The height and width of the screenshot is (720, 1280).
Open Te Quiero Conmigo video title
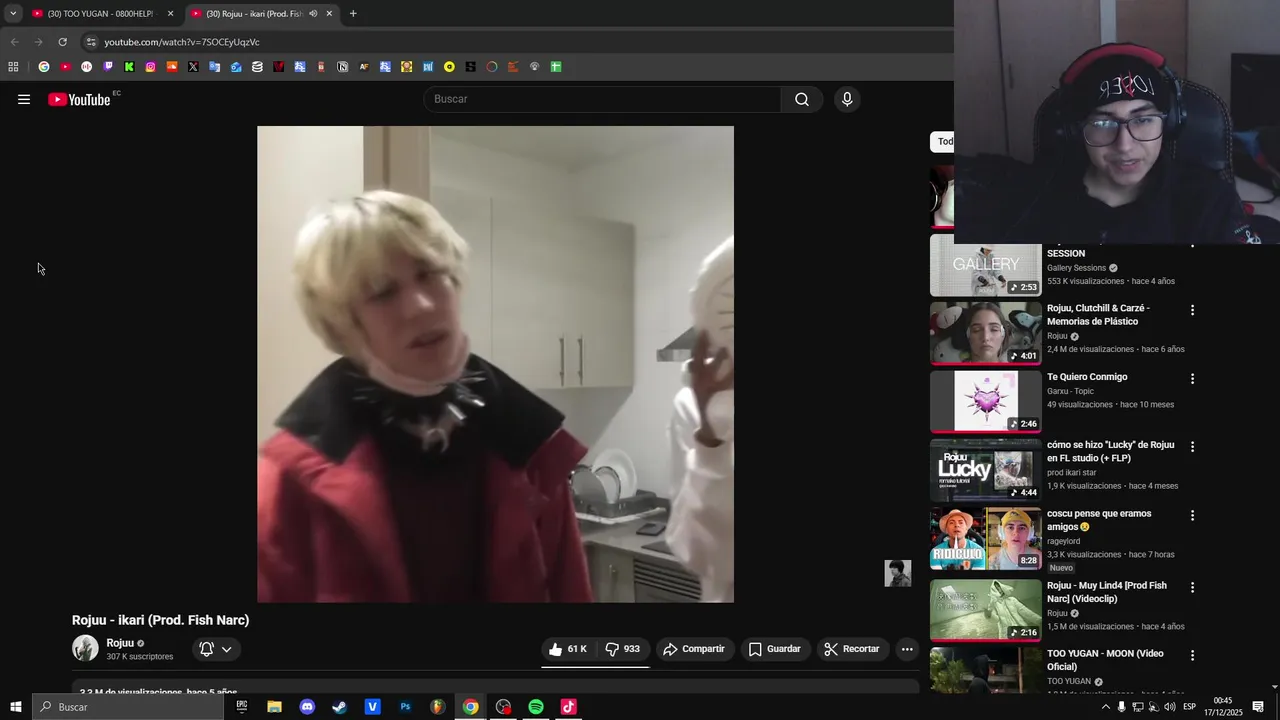(1087, 377)
